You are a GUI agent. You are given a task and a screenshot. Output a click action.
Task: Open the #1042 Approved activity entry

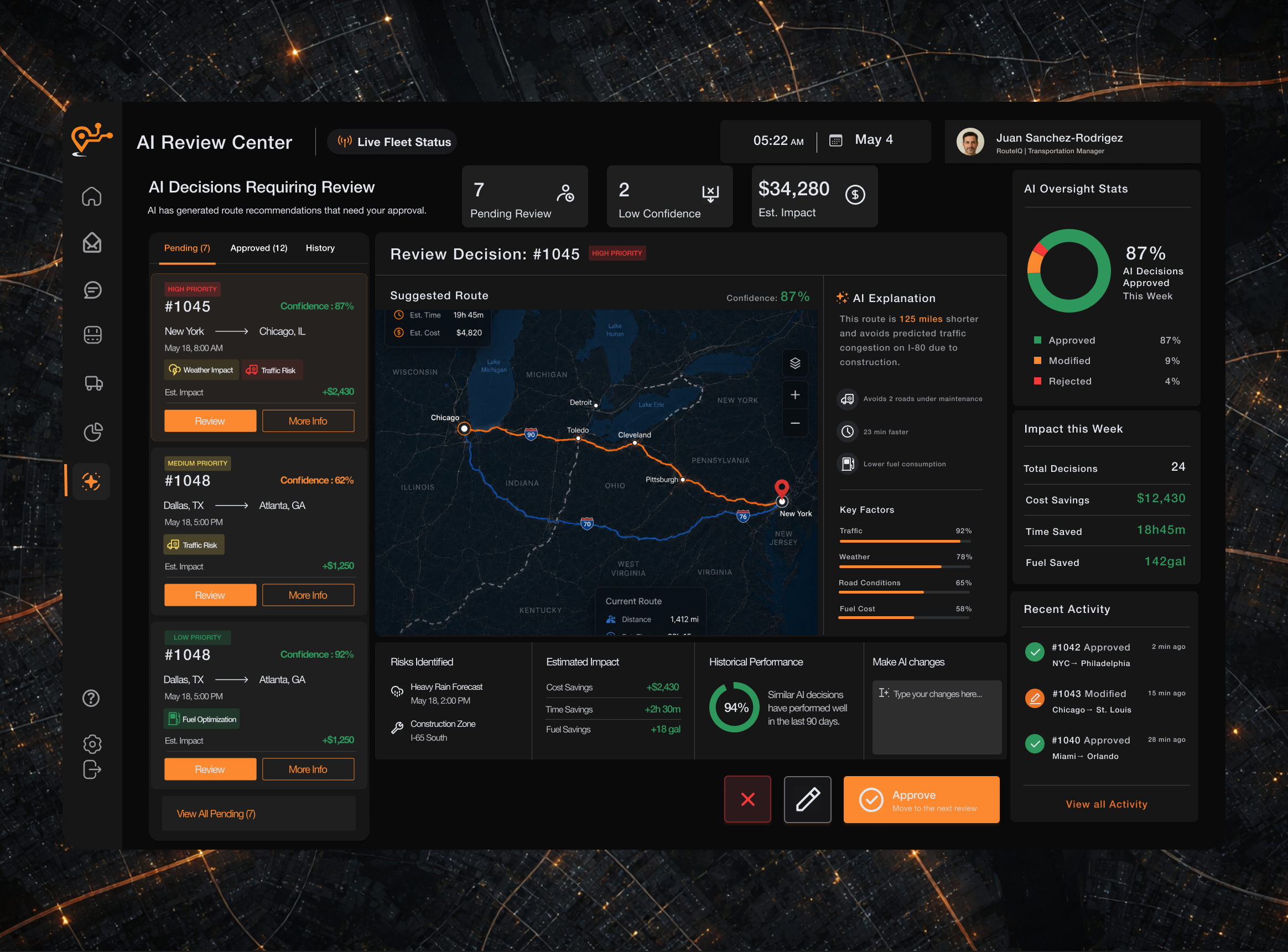click(x=1105, y=654)
